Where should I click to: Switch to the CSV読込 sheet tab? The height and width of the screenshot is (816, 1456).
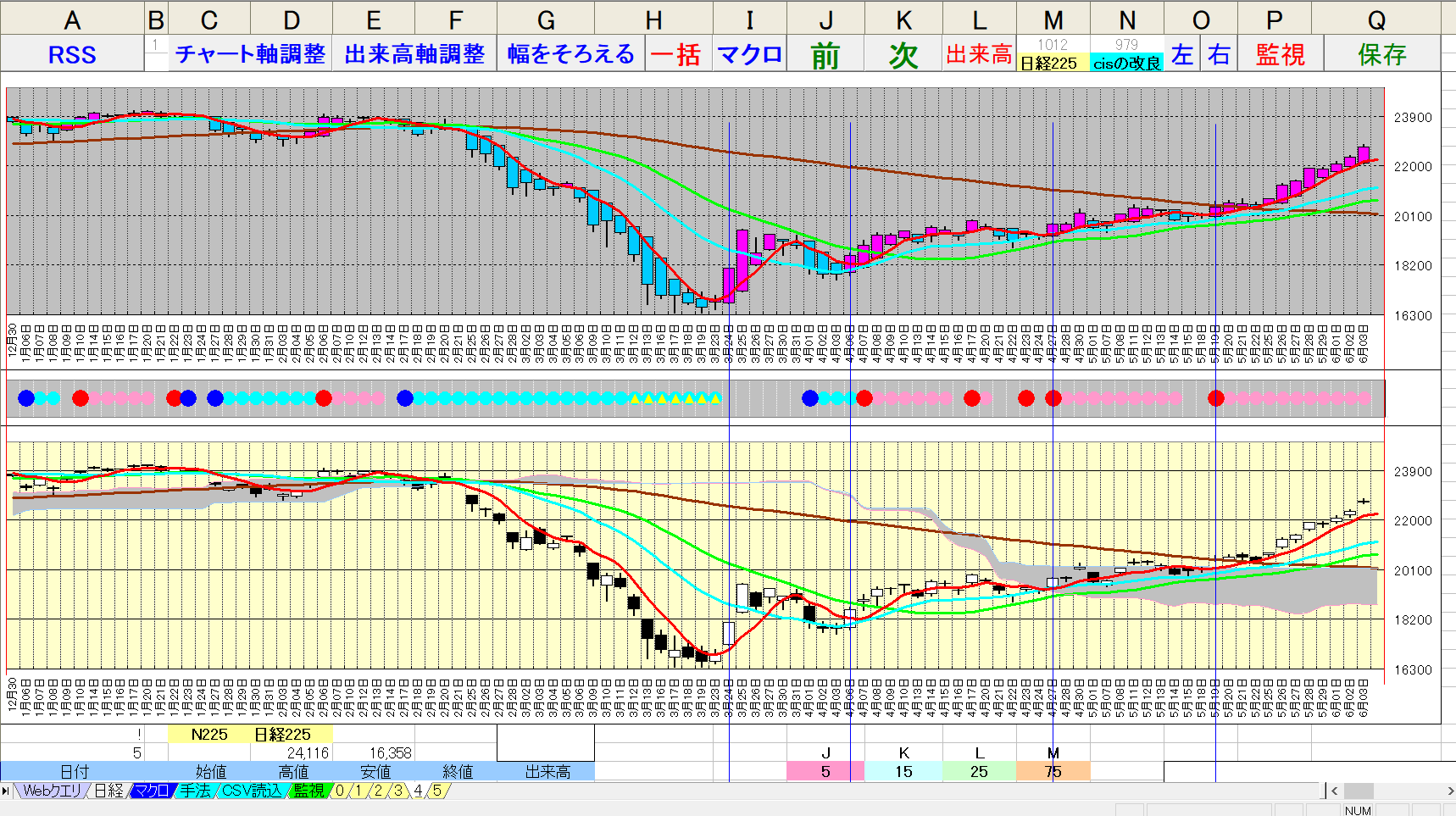pyautogui.click(x=251, y=791)
